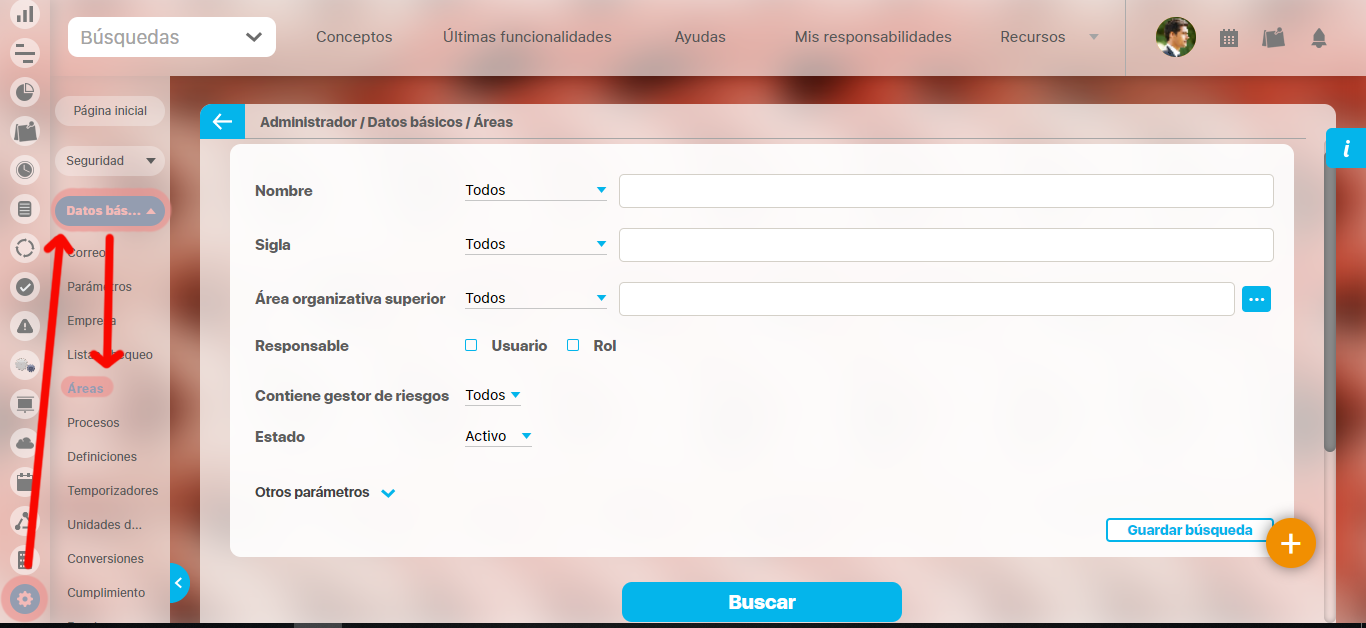Collapse the side menu with blue chevron
Image resolution: width=1366 pixels, height=628 pixels.
(x=178, y=582)
